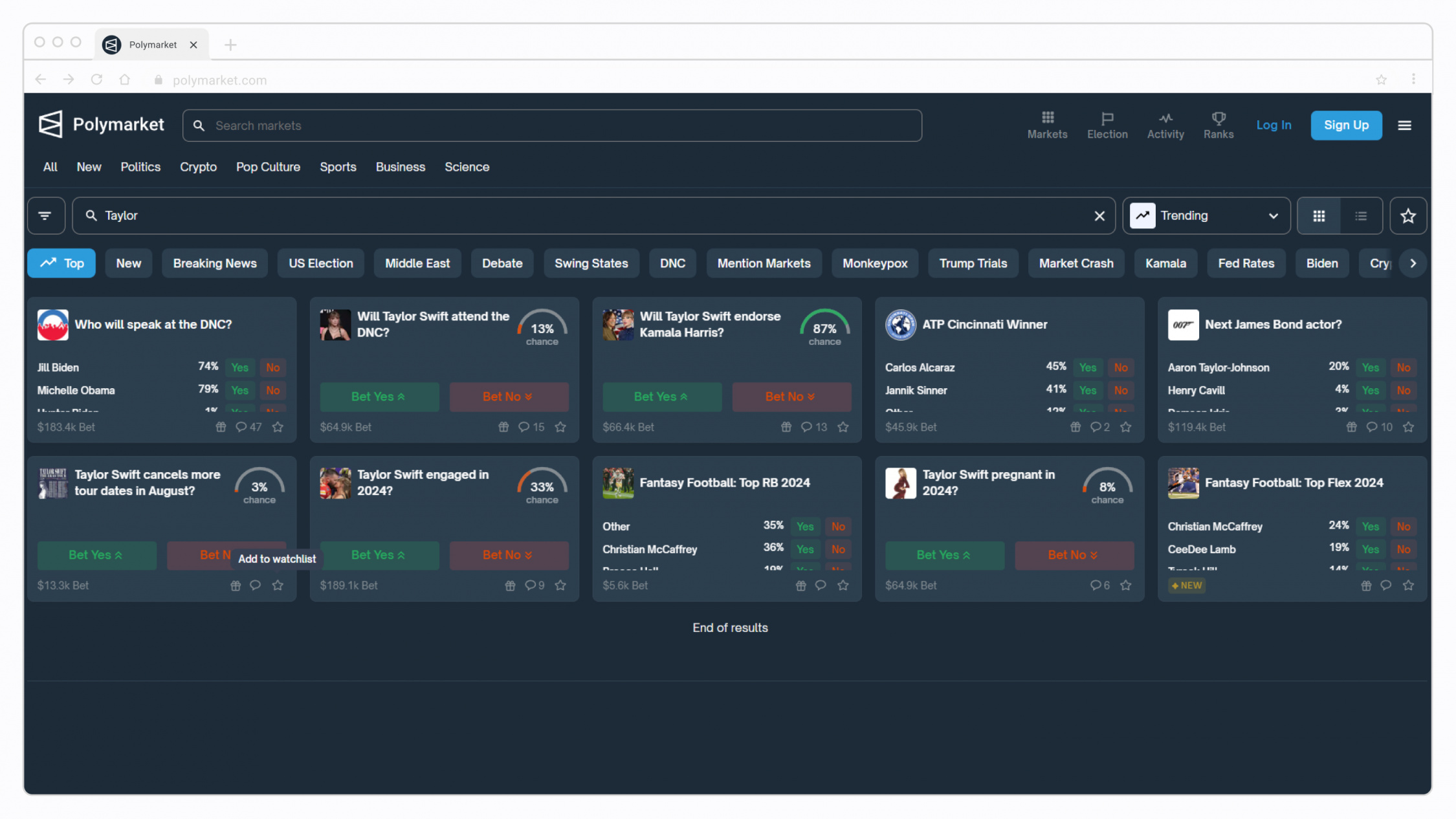Open the Politics category

tap(140, 167)
